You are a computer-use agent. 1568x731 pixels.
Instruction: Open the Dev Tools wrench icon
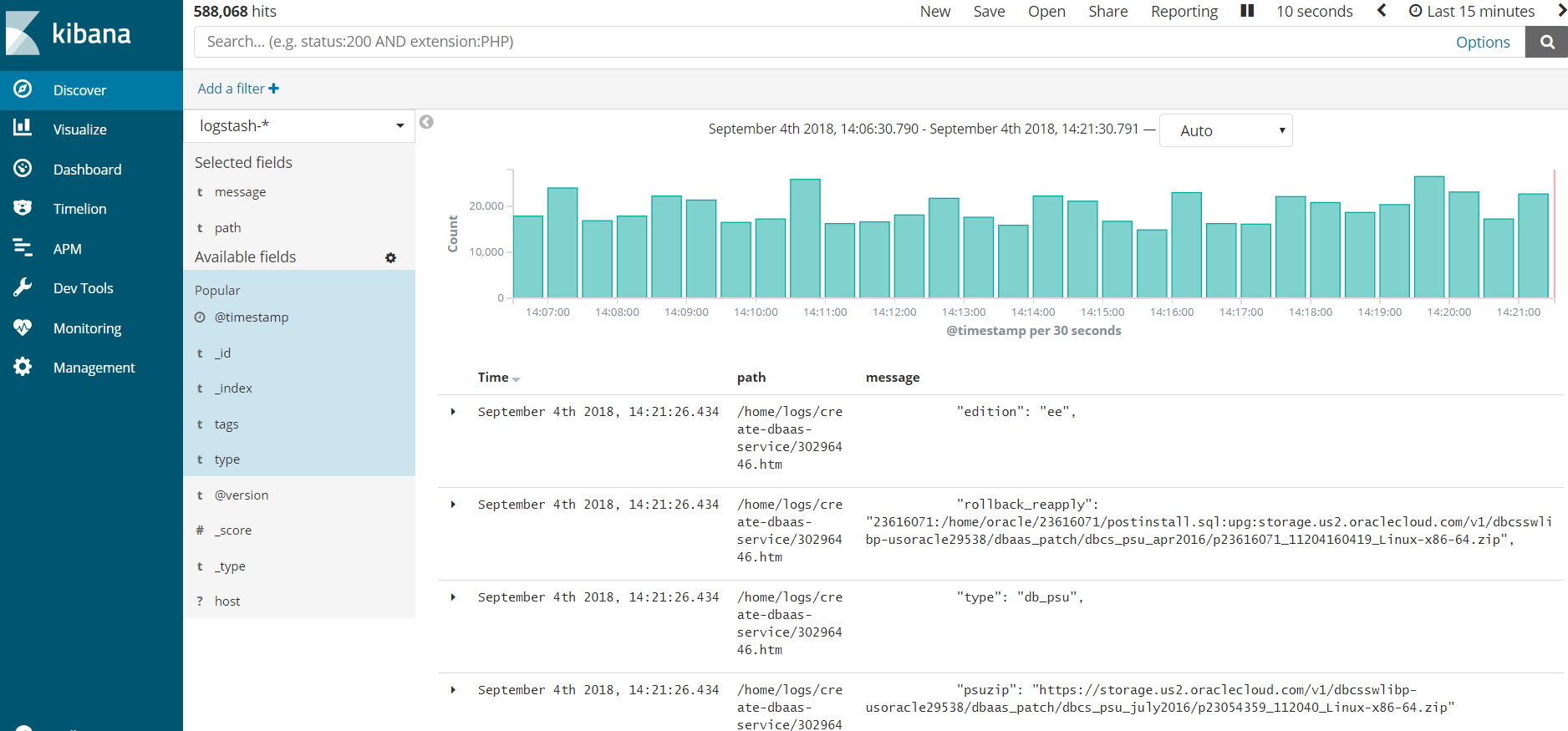[23, 287]
